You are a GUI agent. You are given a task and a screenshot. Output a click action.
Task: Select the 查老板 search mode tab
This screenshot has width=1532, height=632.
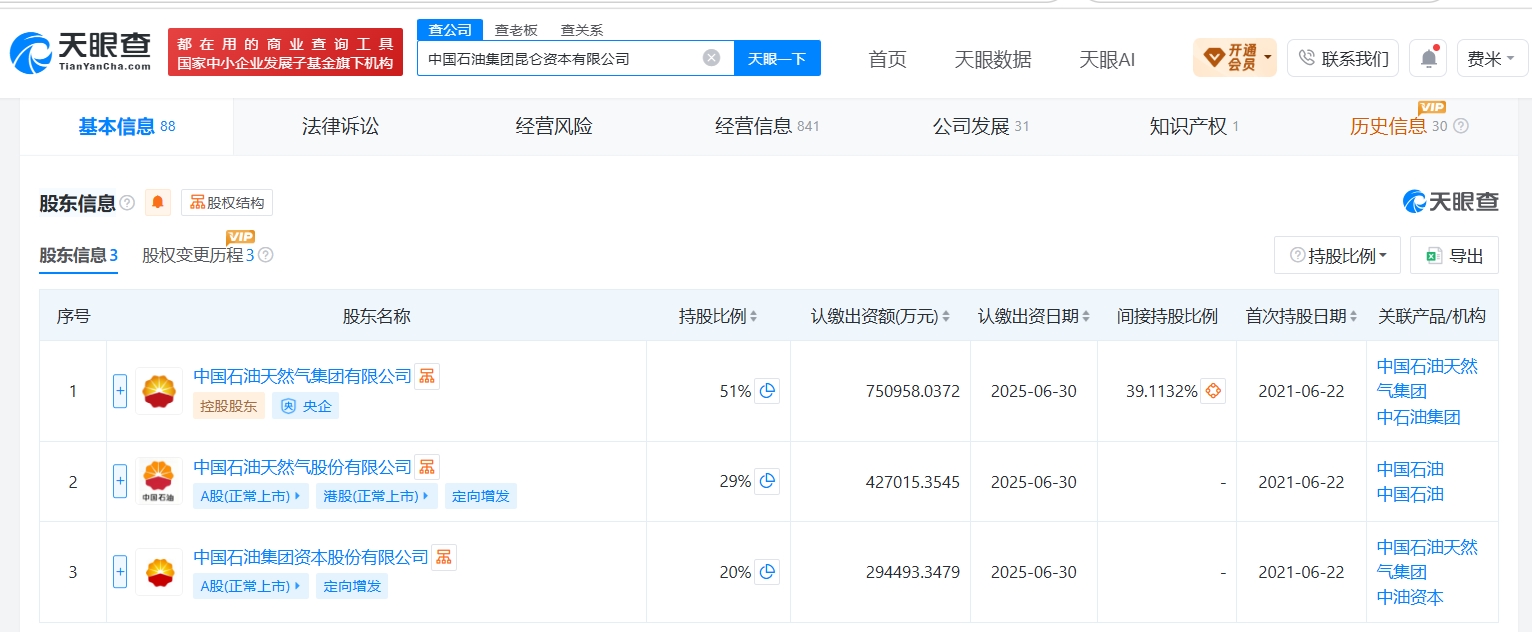pyautogui.click(x=516, y=30)
